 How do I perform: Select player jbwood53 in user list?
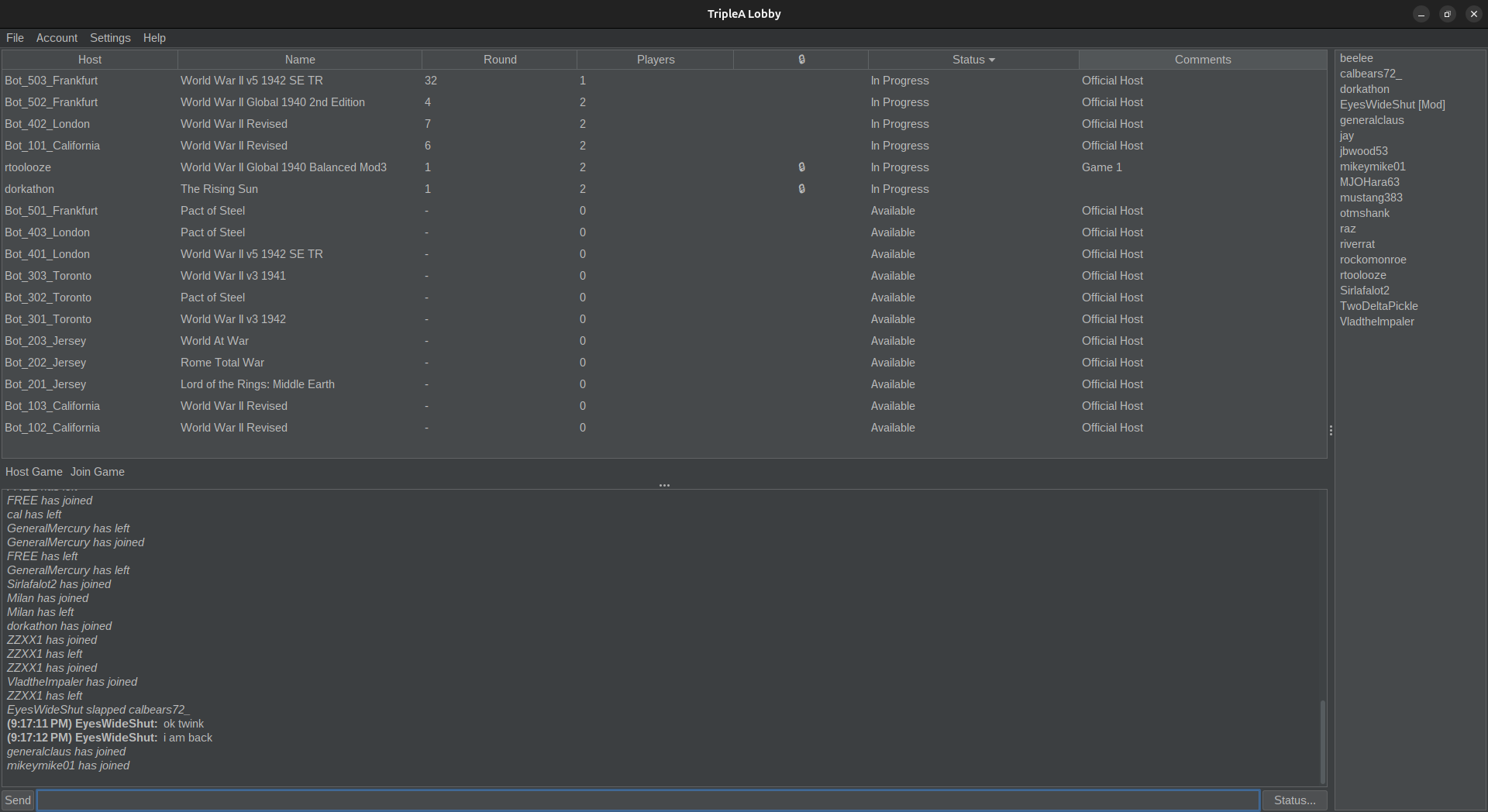click(1364, 151)
